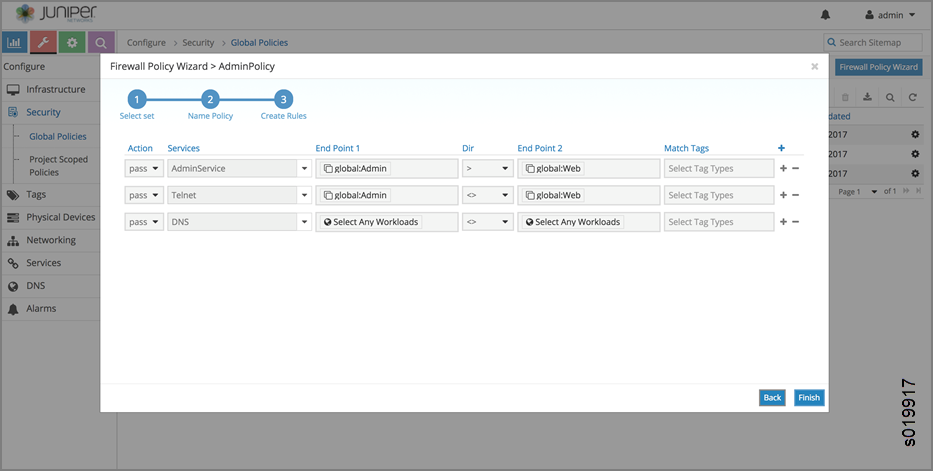The width and height of the screenshot is (933, 471).
Task: Open the Settings gear icon in top bar
Action: coord(72,43)
